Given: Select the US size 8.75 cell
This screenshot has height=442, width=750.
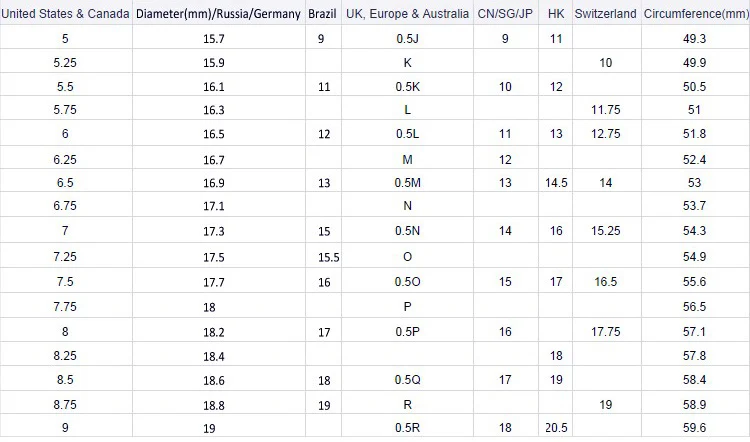Looking at the screenshot, I should (65, 405).
